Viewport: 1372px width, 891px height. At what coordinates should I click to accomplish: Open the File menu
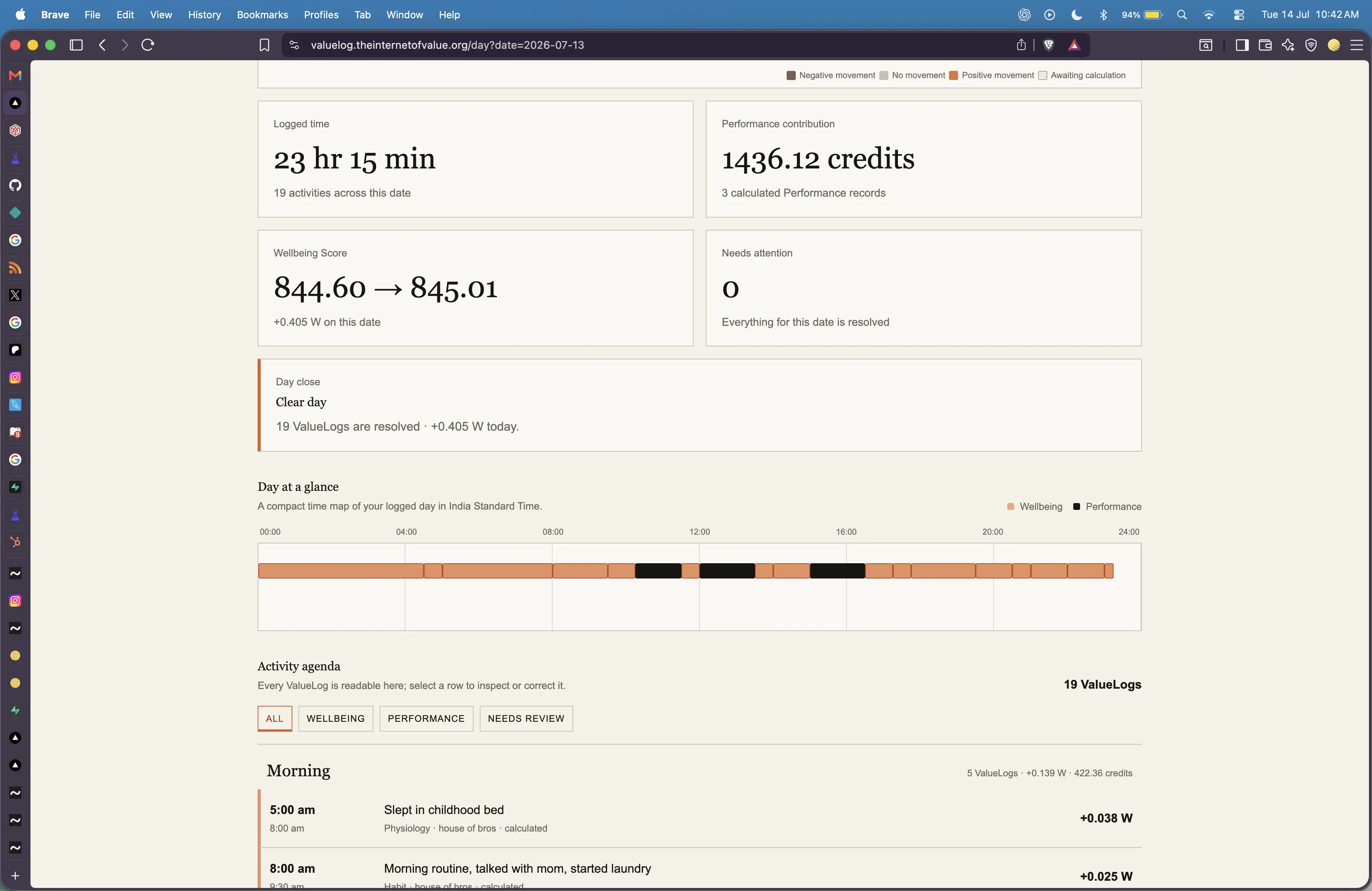point(92,15)
